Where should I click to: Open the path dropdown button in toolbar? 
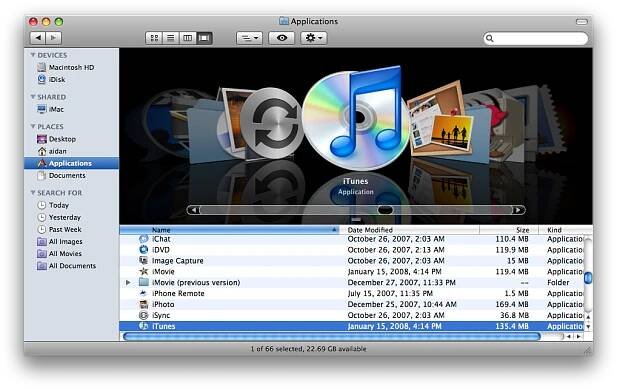pos(249,38)
